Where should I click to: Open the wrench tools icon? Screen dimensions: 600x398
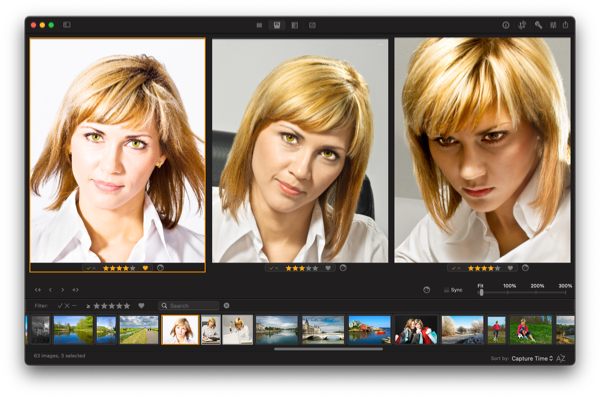pyautogui.click(x=538, y=25)
